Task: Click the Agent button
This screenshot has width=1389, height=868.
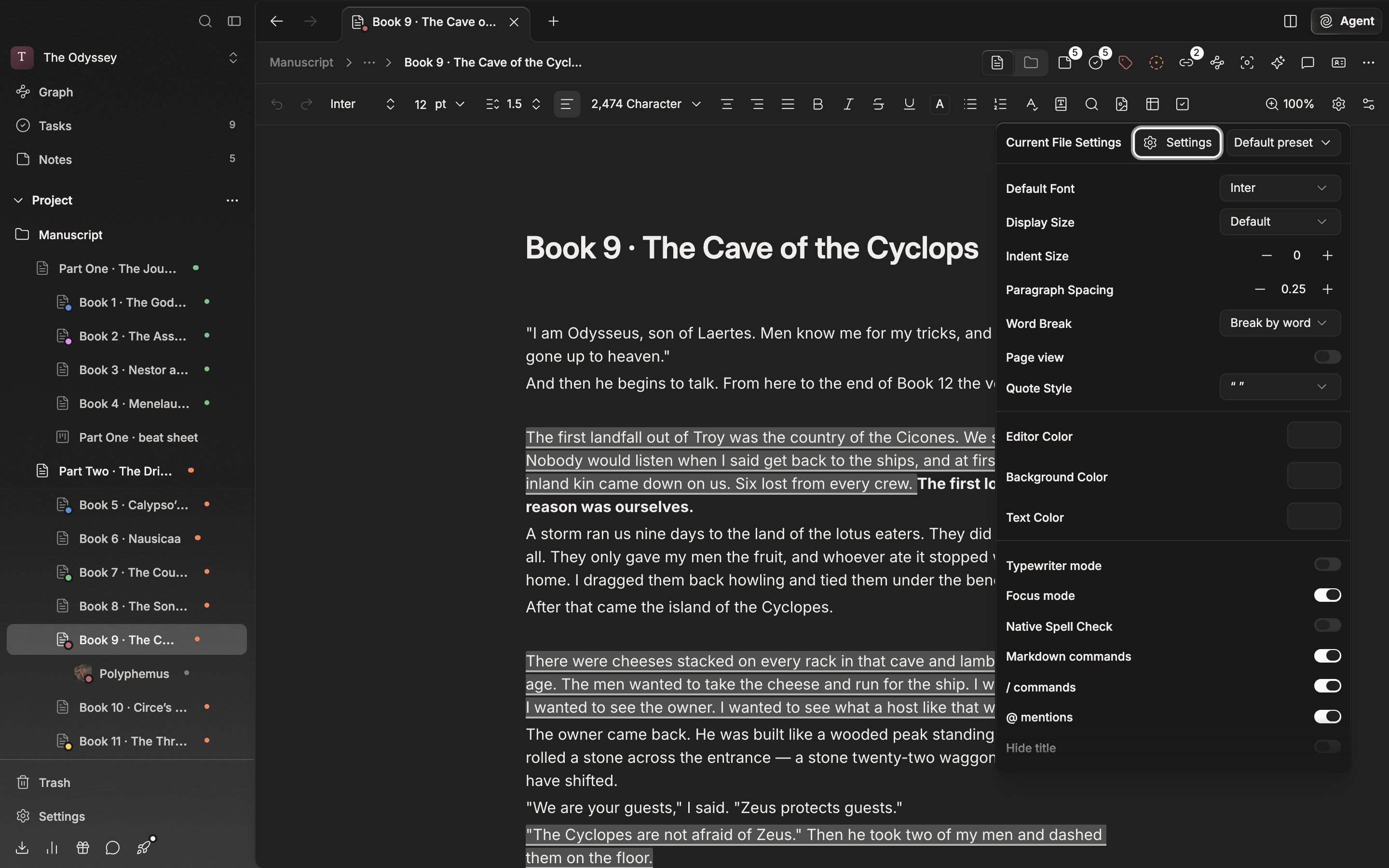Action: (1346, 21)
